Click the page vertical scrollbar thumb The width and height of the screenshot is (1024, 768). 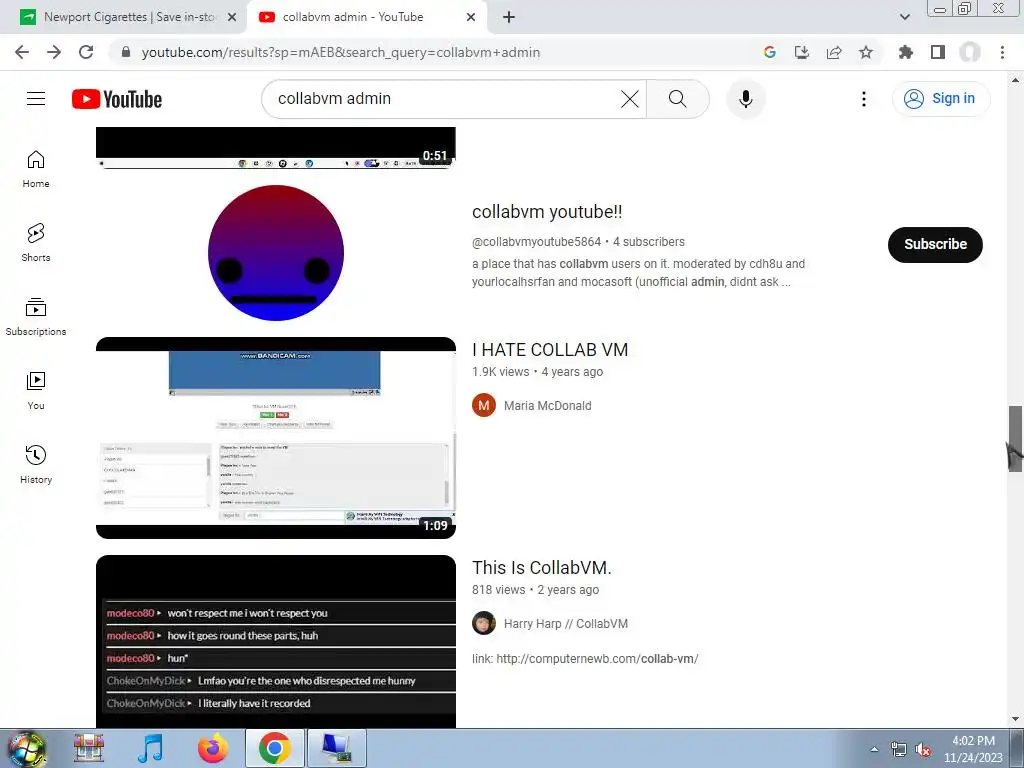pyautogui.click(x=1015, y=438)
